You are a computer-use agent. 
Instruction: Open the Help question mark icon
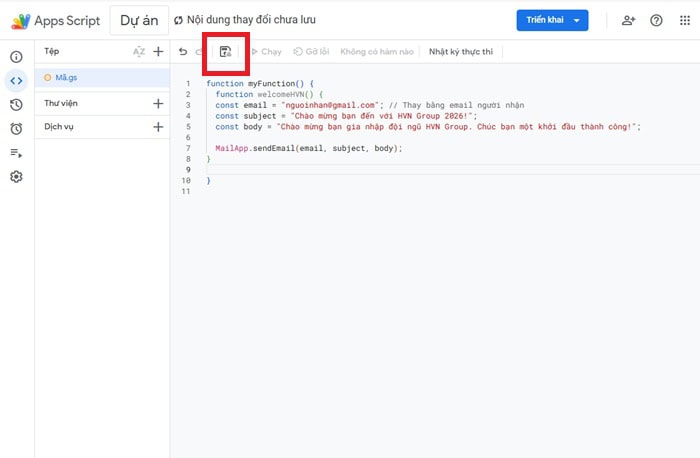(x=656, y=20)
